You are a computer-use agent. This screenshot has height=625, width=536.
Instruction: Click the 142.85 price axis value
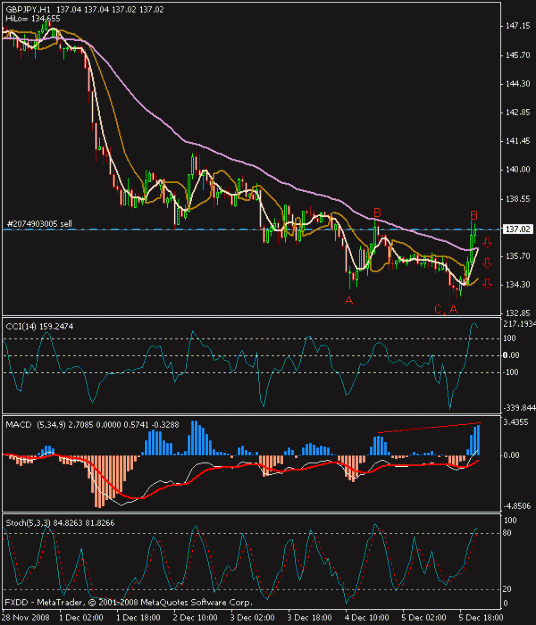click(x=518, y=112)
